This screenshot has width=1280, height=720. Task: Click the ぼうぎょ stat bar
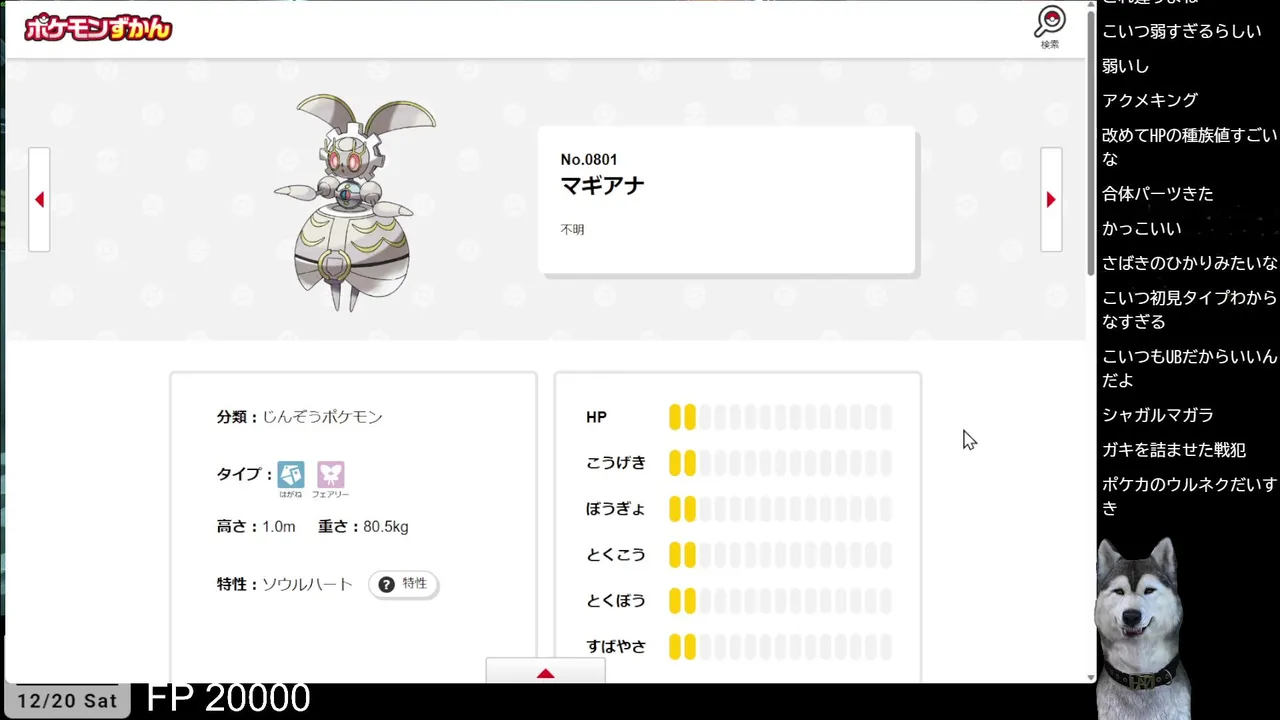780,509
